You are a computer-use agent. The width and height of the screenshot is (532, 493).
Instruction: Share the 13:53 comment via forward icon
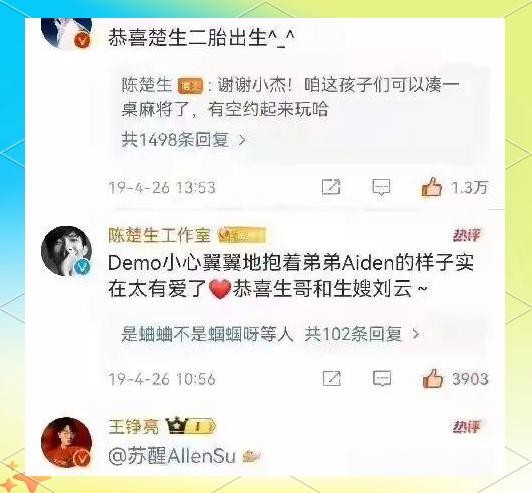tap(331, 187)
